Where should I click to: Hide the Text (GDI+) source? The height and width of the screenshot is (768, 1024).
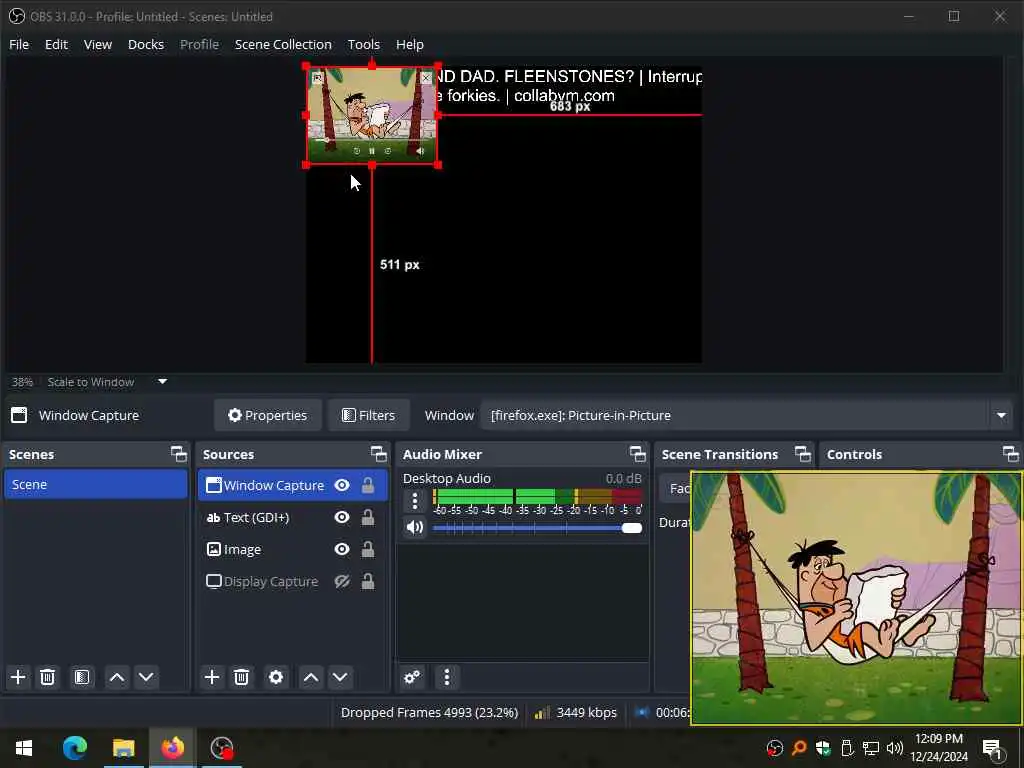pyautogui.click(x=342, y=517)
